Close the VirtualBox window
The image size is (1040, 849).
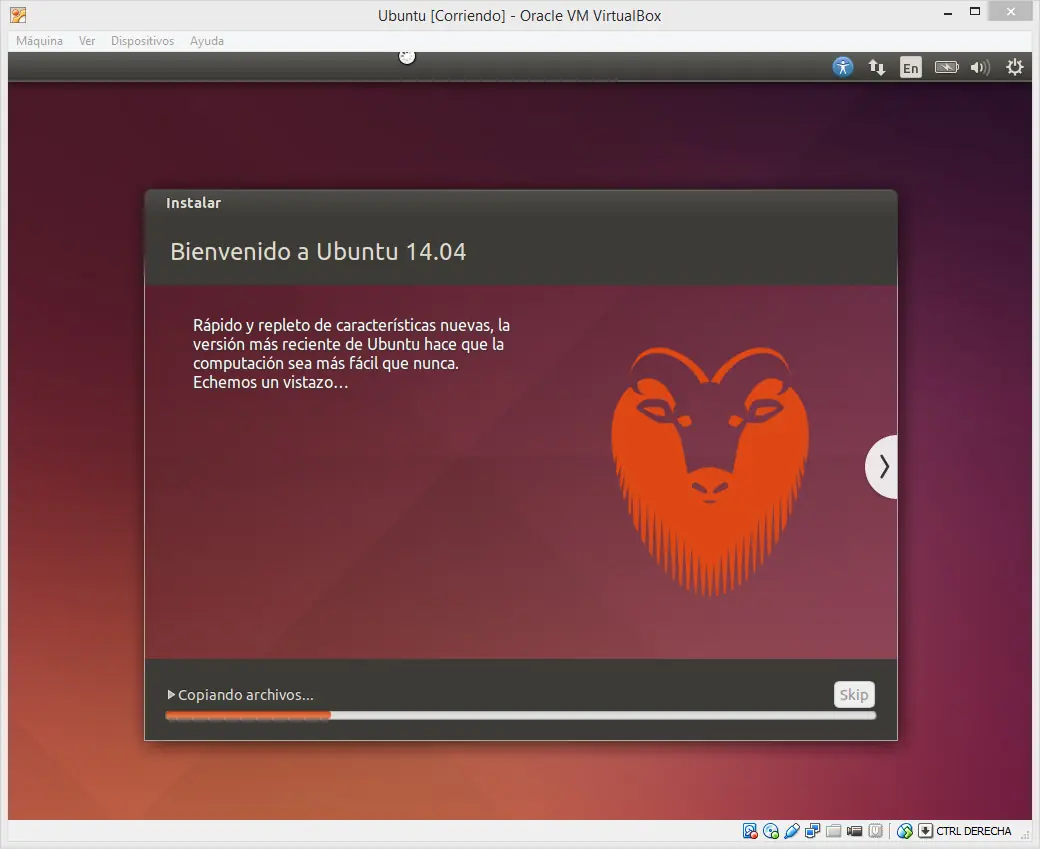1010,11
